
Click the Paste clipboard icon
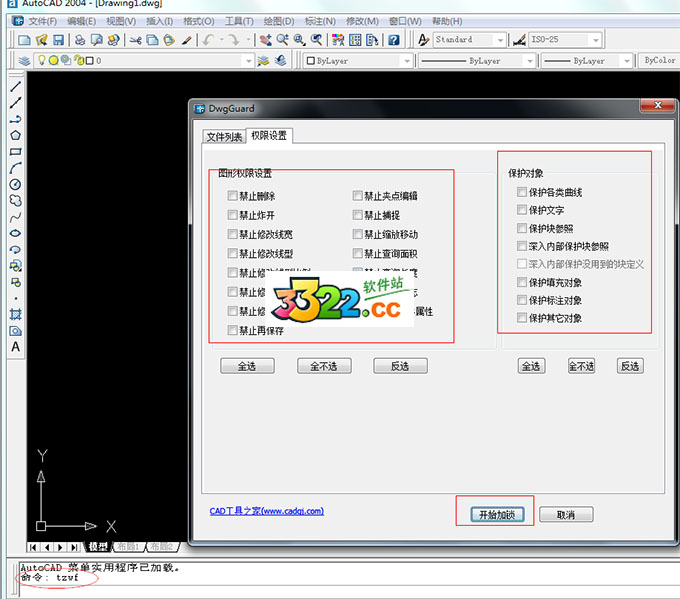[x=169, y=40]
